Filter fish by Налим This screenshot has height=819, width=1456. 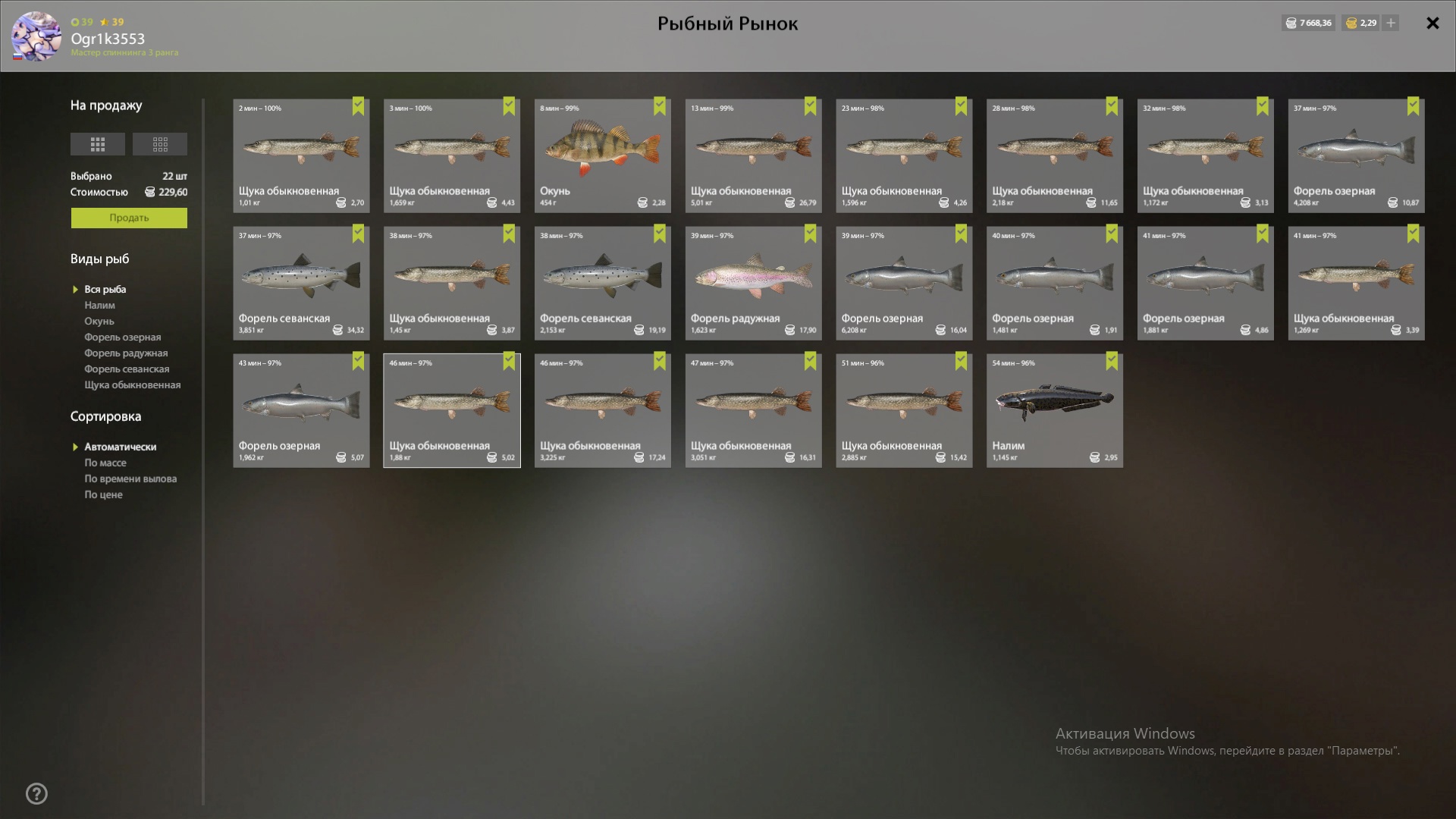point(99,306)
